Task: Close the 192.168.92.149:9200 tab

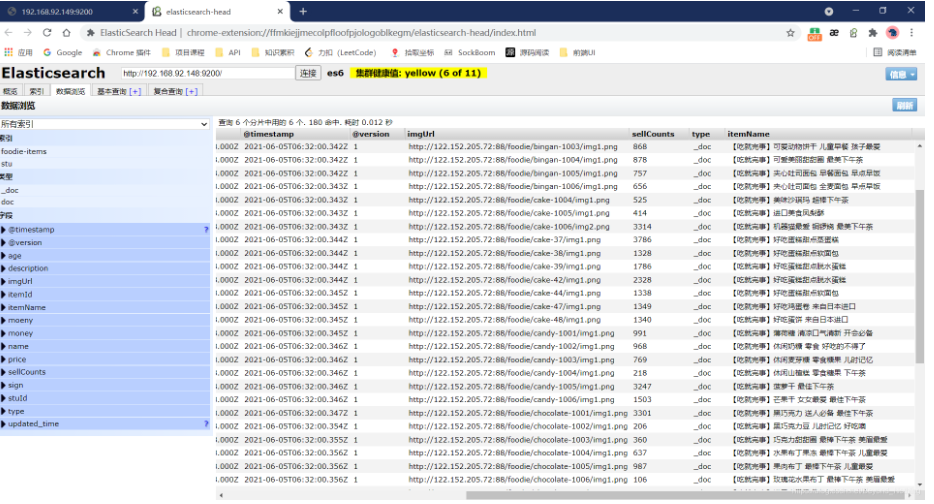Action: tap(135, 11)
